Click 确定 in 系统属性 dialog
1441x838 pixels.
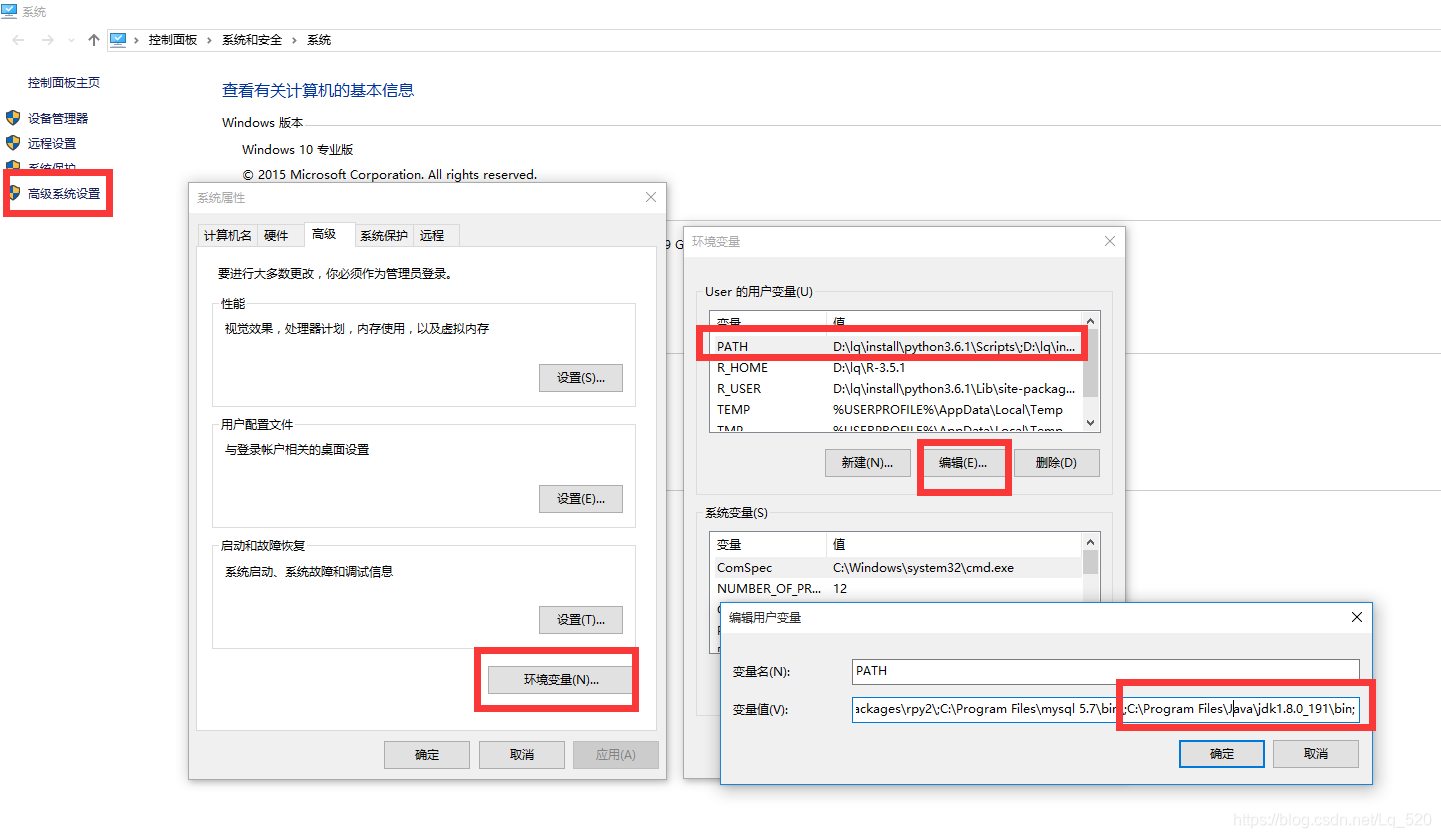coord(427,755)
